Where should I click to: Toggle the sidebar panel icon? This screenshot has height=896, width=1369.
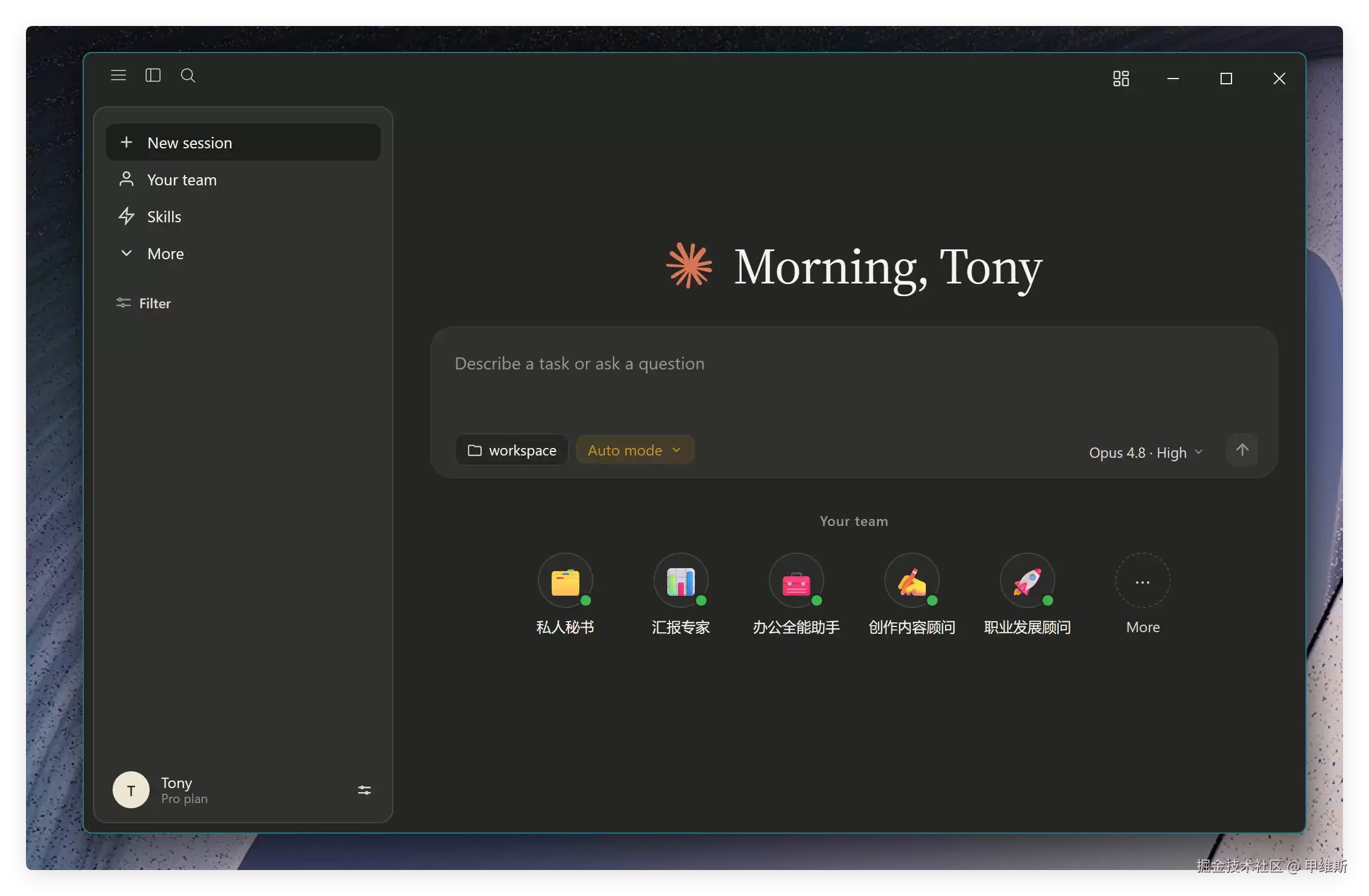tap(153, 76)
